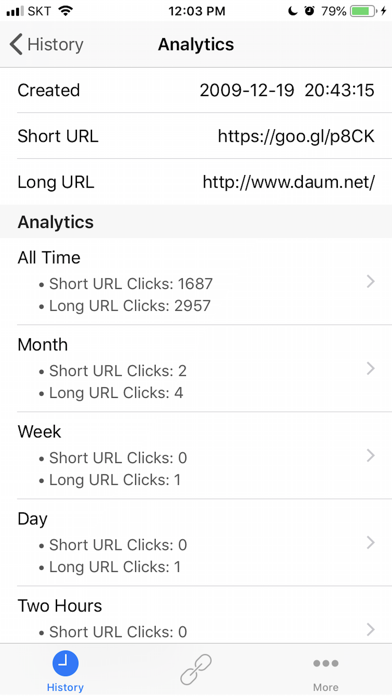Expand Week analytics chevron
Image resolution: width=392 pixels, height=696 pixels.
click(371, 455)
